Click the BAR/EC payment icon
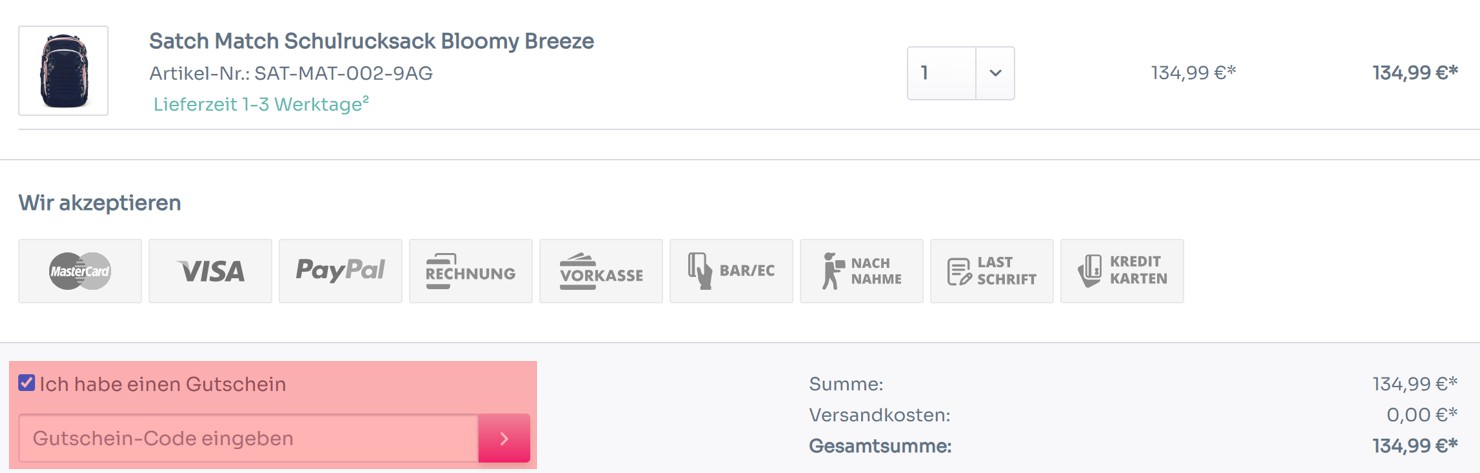1480x473 pixels. tap(731, 271)
